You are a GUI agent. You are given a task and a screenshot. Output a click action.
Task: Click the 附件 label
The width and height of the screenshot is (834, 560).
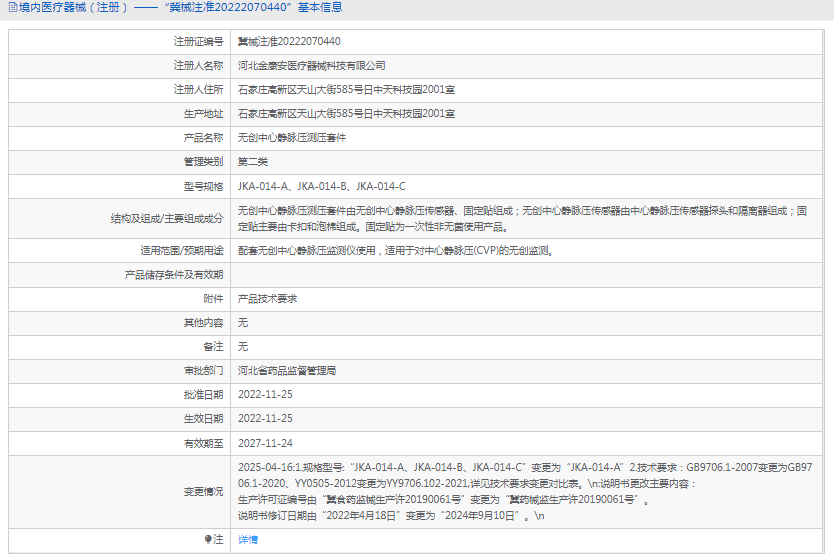[213, 299]
